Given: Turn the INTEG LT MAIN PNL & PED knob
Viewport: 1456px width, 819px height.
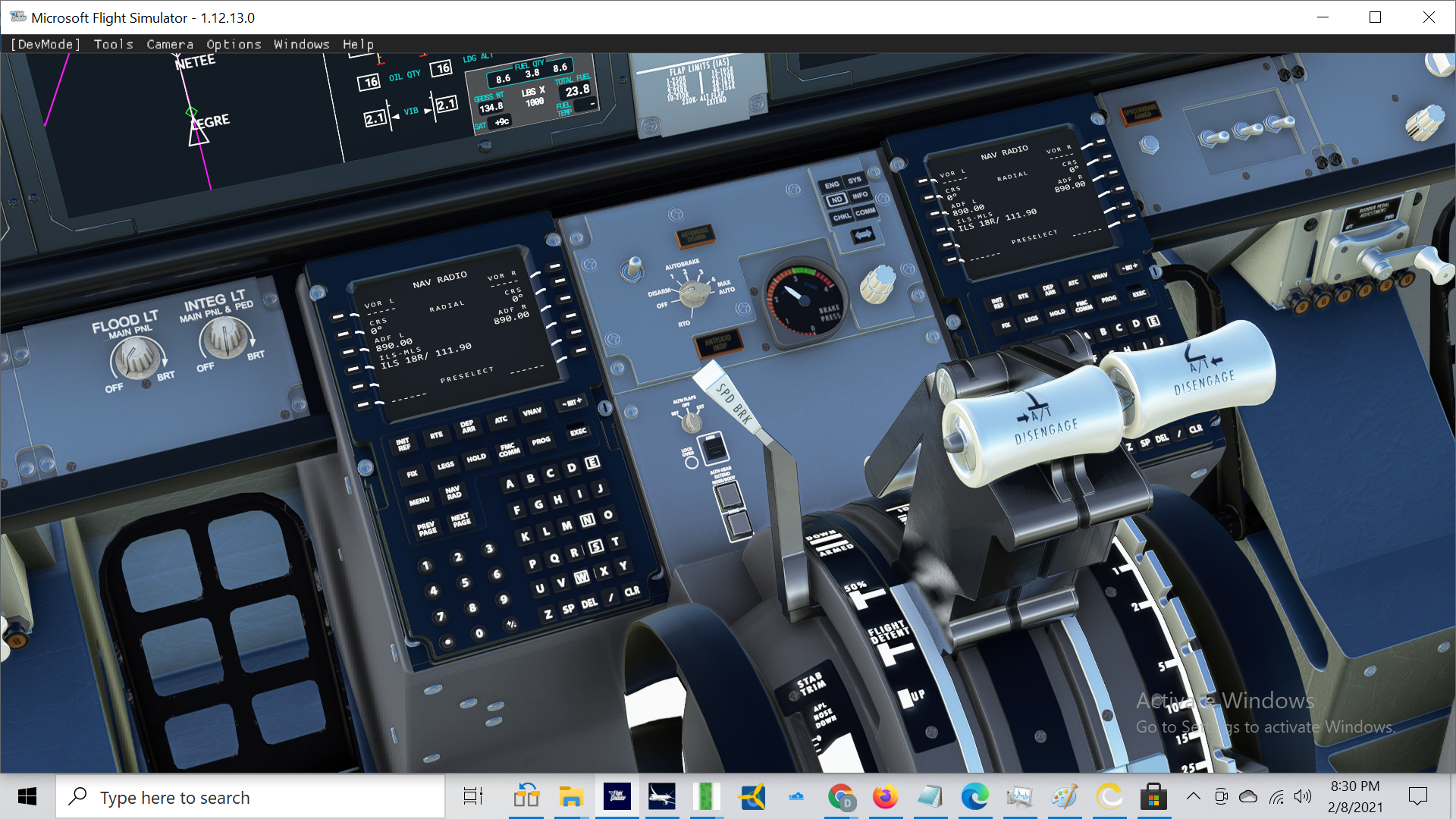Looking at the screenshot, I should click(225, 337).
